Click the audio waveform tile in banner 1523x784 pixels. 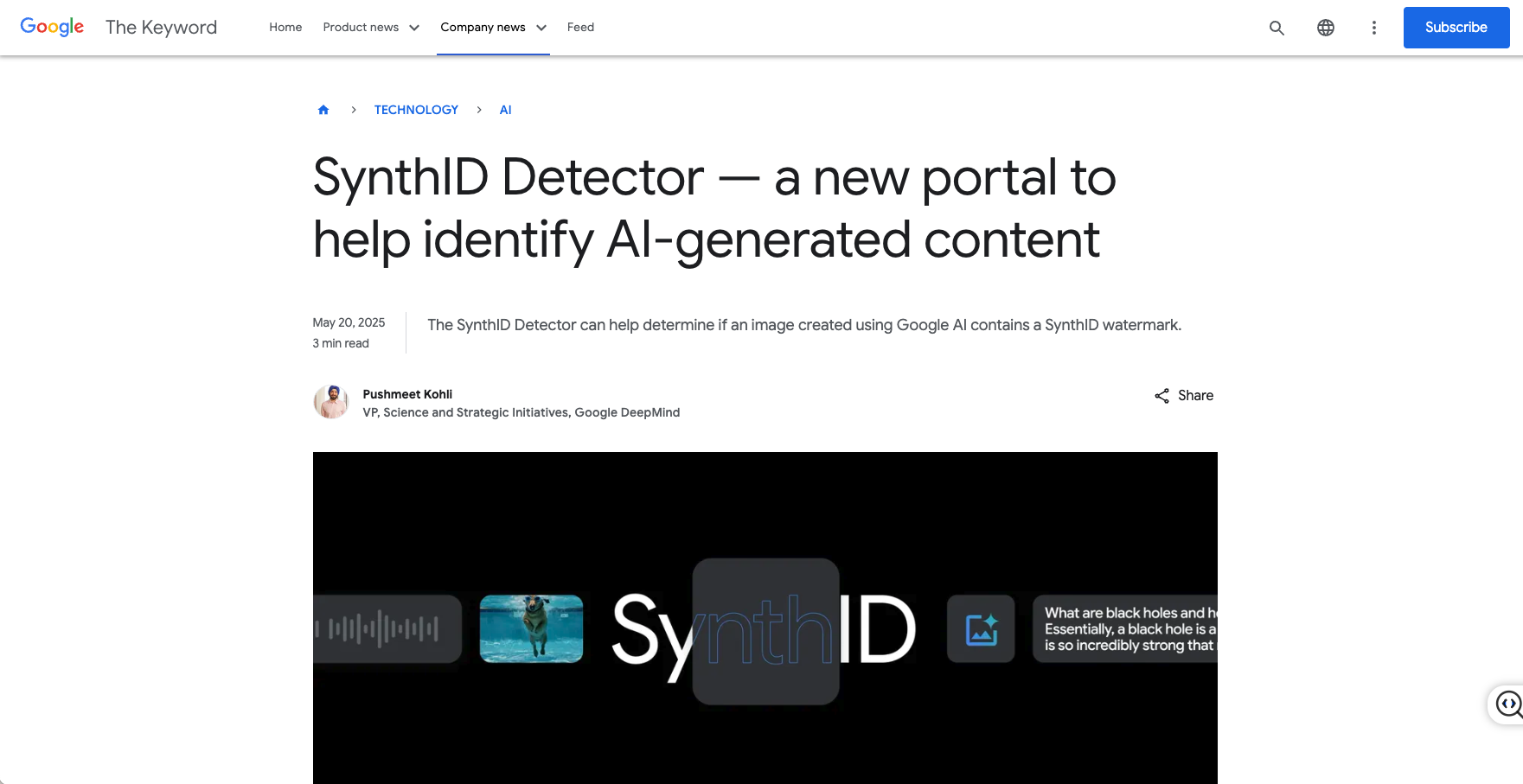(387, 629)
